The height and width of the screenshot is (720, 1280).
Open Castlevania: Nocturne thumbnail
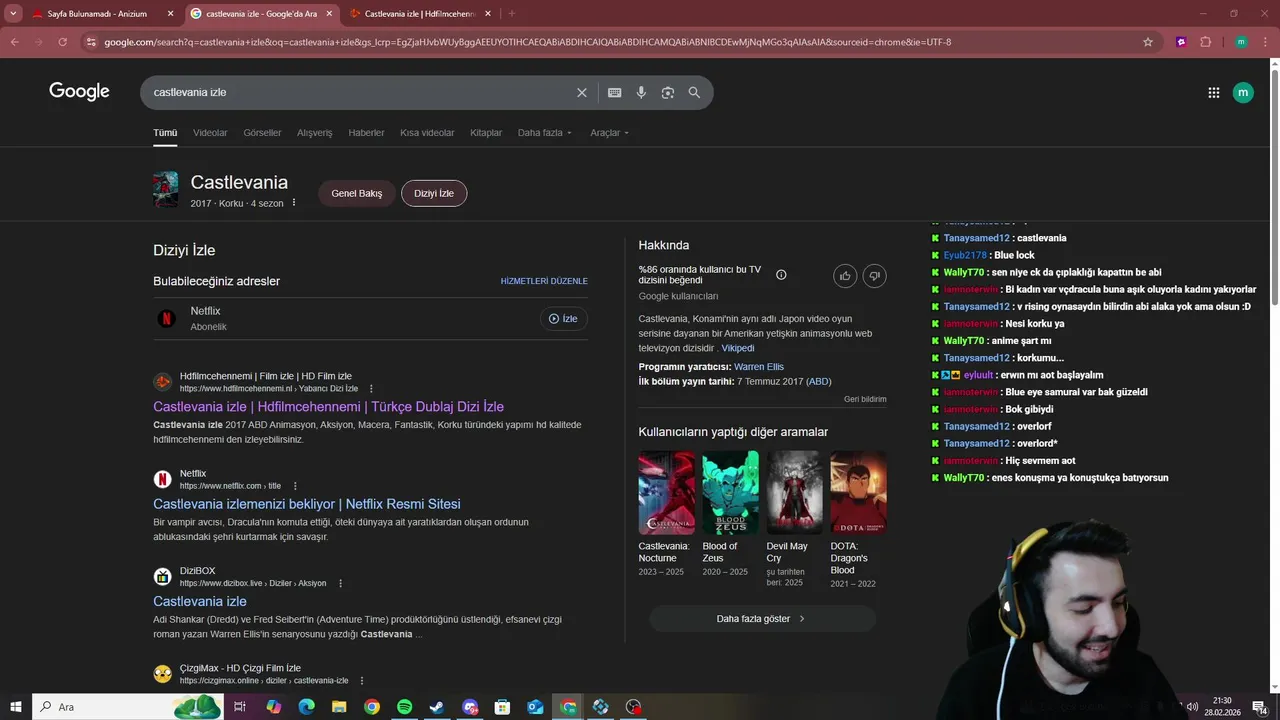point(667,492)
